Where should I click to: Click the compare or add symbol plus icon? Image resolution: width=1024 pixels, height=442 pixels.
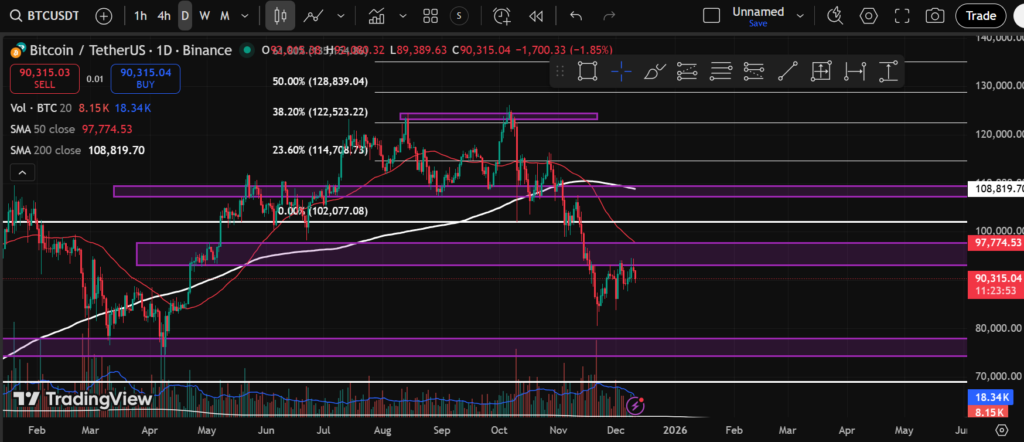click(104, 16)
